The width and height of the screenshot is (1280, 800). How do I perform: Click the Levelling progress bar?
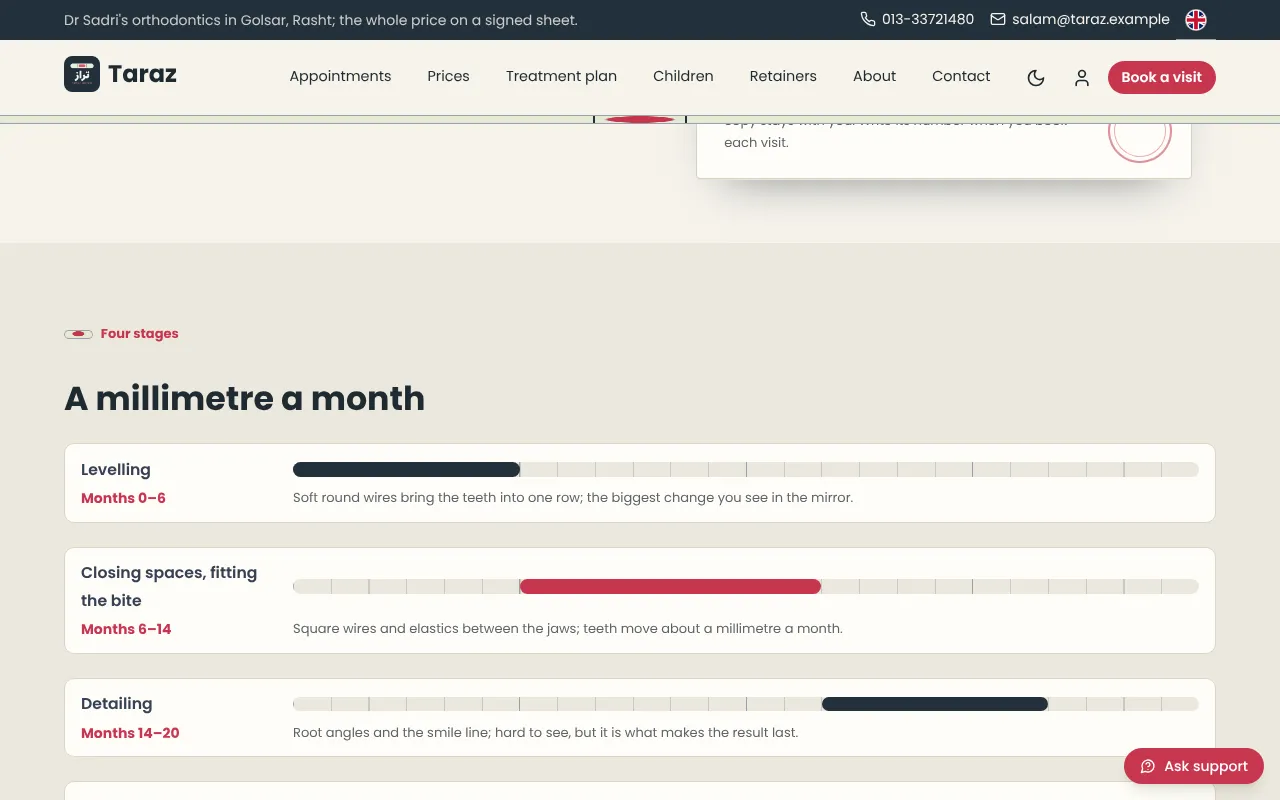point(406,470)
